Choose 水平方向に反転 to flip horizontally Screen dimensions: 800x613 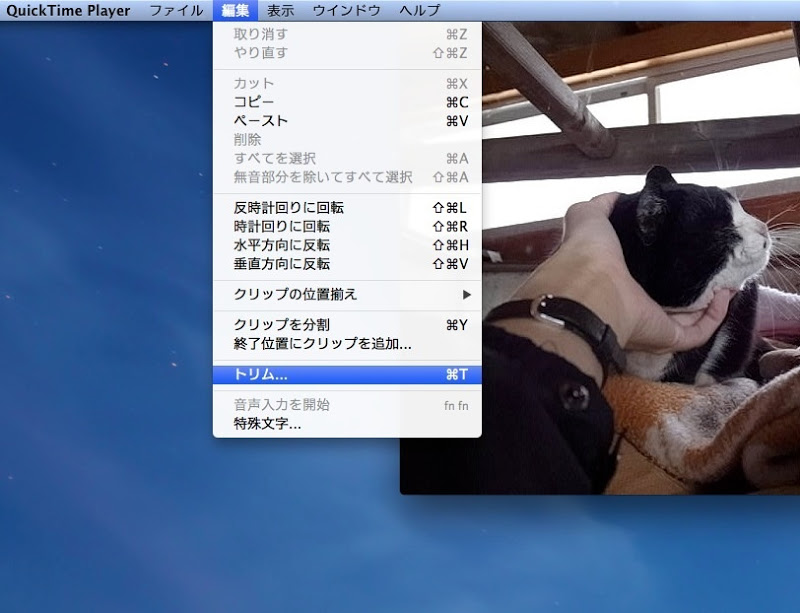(347, 245)
